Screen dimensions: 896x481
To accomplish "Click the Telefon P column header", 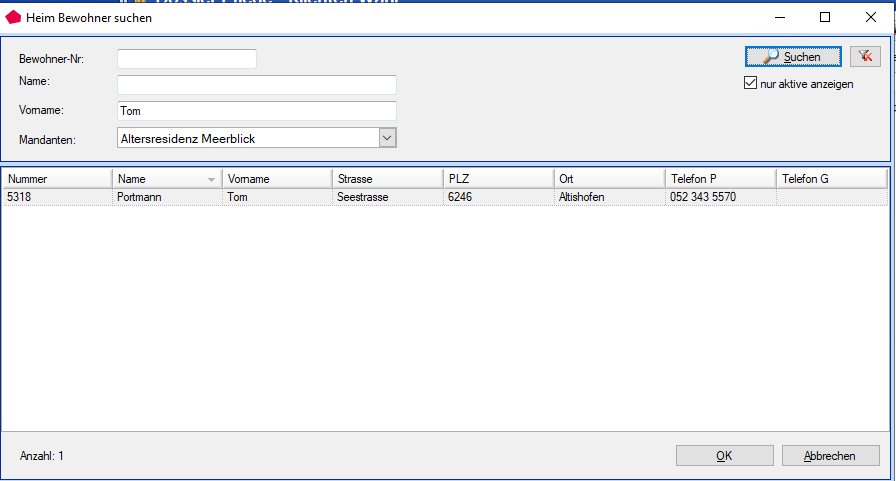I will (x=721, y=179).
